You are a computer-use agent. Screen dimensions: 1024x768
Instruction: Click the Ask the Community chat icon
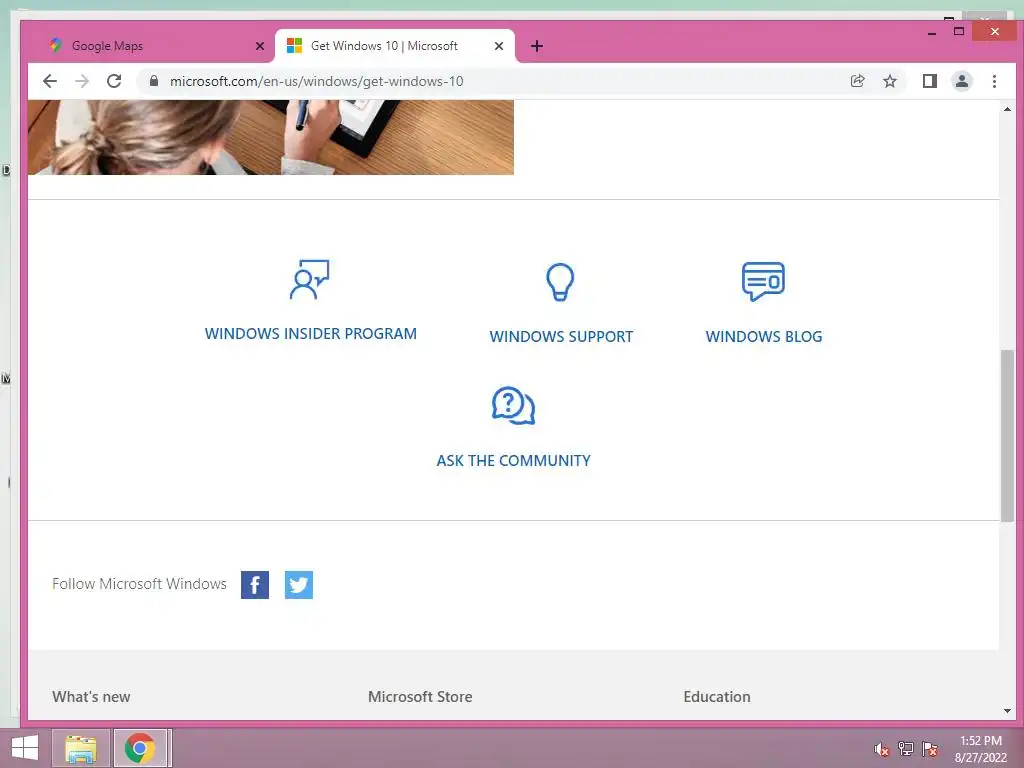pos(513,406)
